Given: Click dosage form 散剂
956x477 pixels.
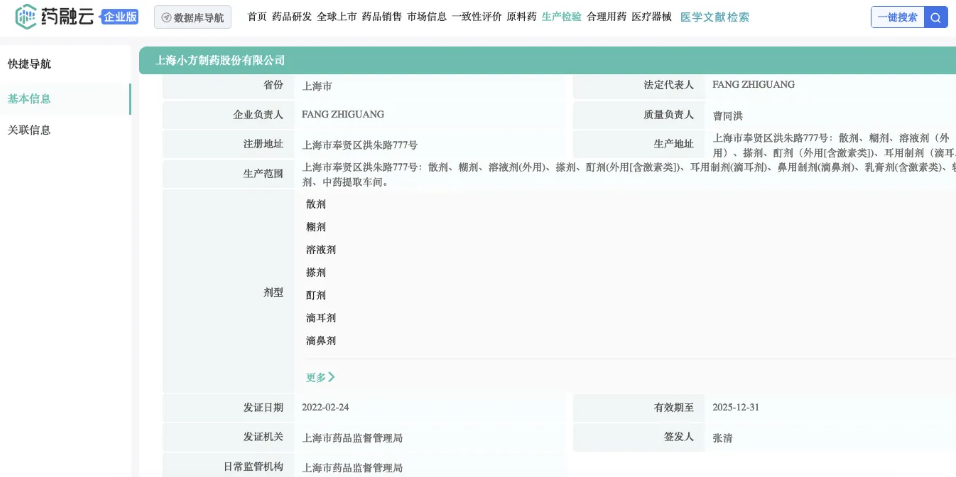Looking at the screenshot, I should (x=316, y=204).
